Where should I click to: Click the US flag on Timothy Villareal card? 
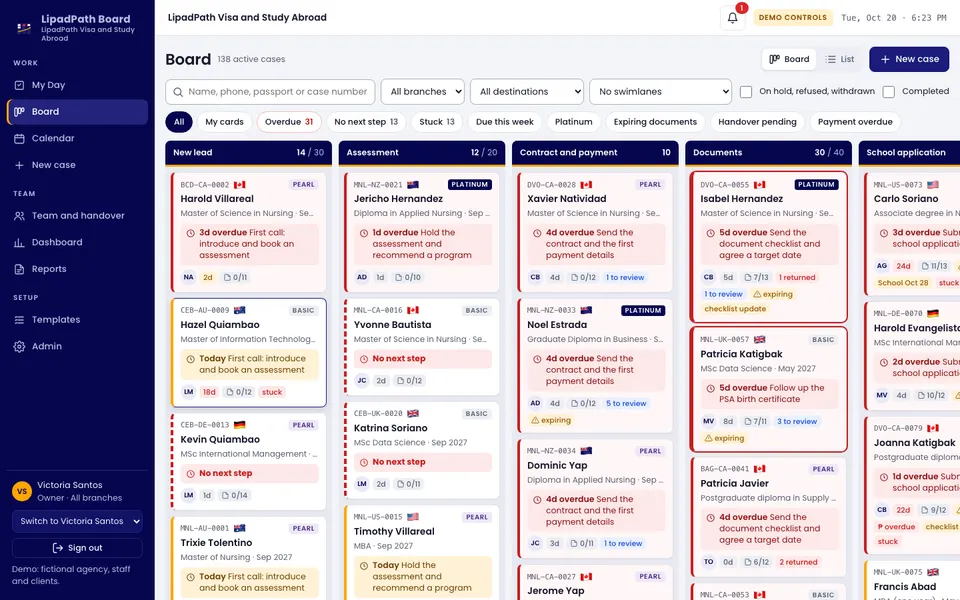pos(413,517)
